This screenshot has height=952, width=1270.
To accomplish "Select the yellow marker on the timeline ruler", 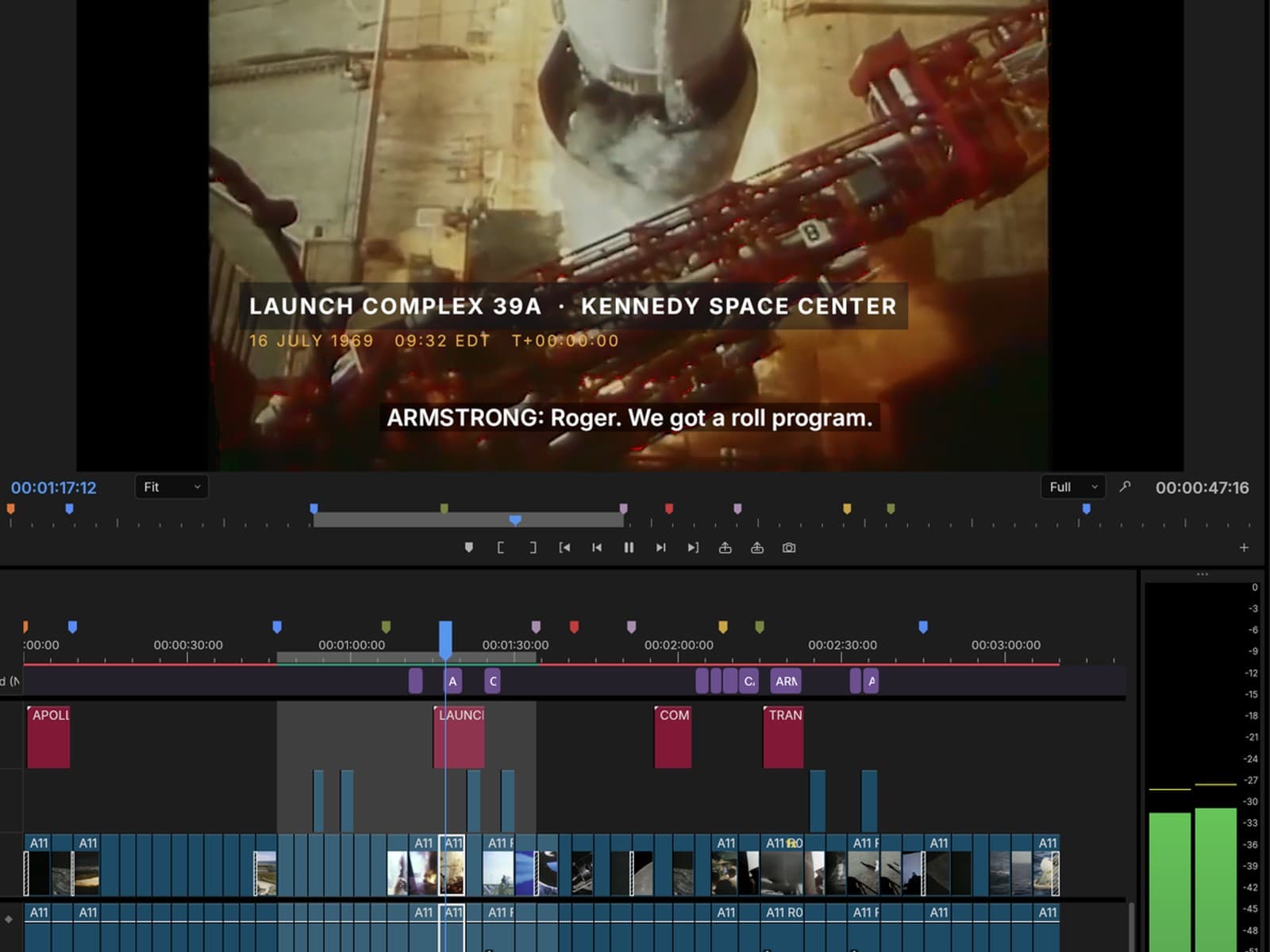I will click(722, 627).
